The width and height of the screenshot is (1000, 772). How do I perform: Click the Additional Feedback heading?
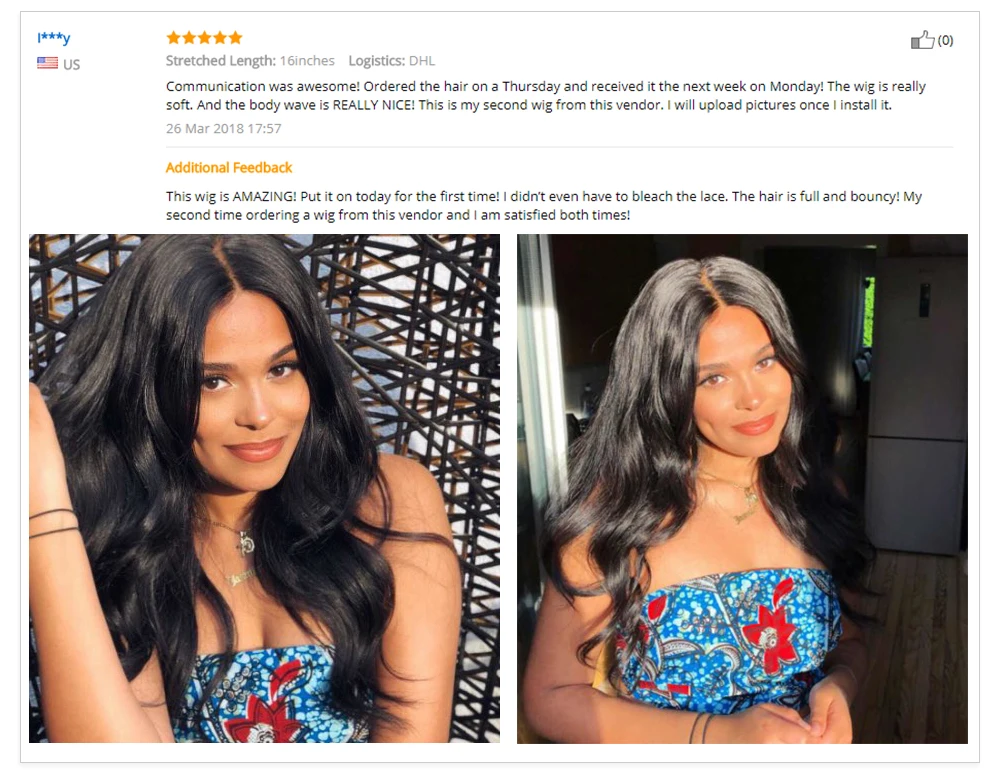click(x=228, y=167)
